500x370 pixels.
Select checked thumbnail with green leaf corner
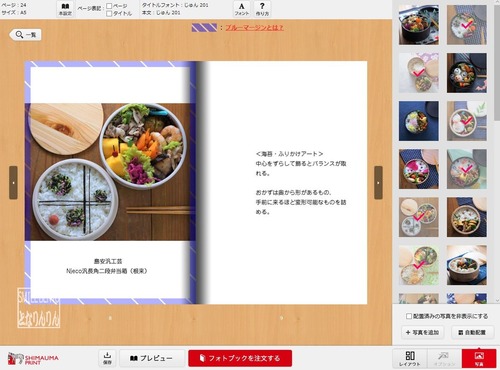click(467, 121)
